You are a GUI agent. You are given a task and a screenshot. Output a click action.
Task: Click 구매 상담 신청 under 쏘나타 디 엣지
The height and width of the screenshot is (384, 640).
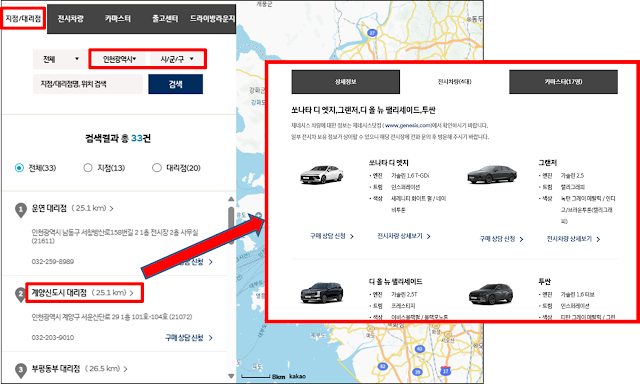coord(332,236)
